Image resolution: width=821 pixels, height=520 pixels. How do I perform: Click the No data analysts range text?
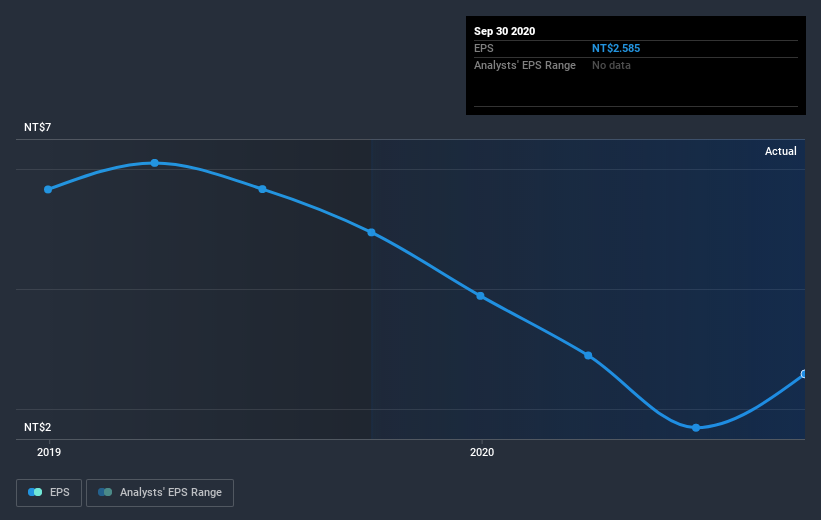coord(611,65)
